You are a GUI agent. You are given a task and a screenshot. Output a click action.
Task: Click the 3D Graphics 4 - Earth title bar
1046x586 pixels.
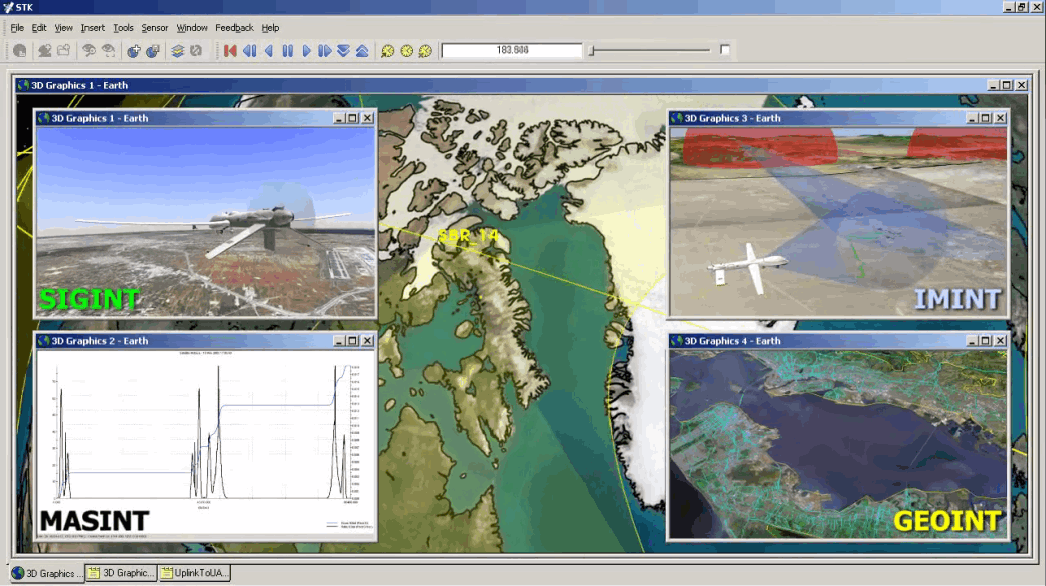[x=839, y=341]
